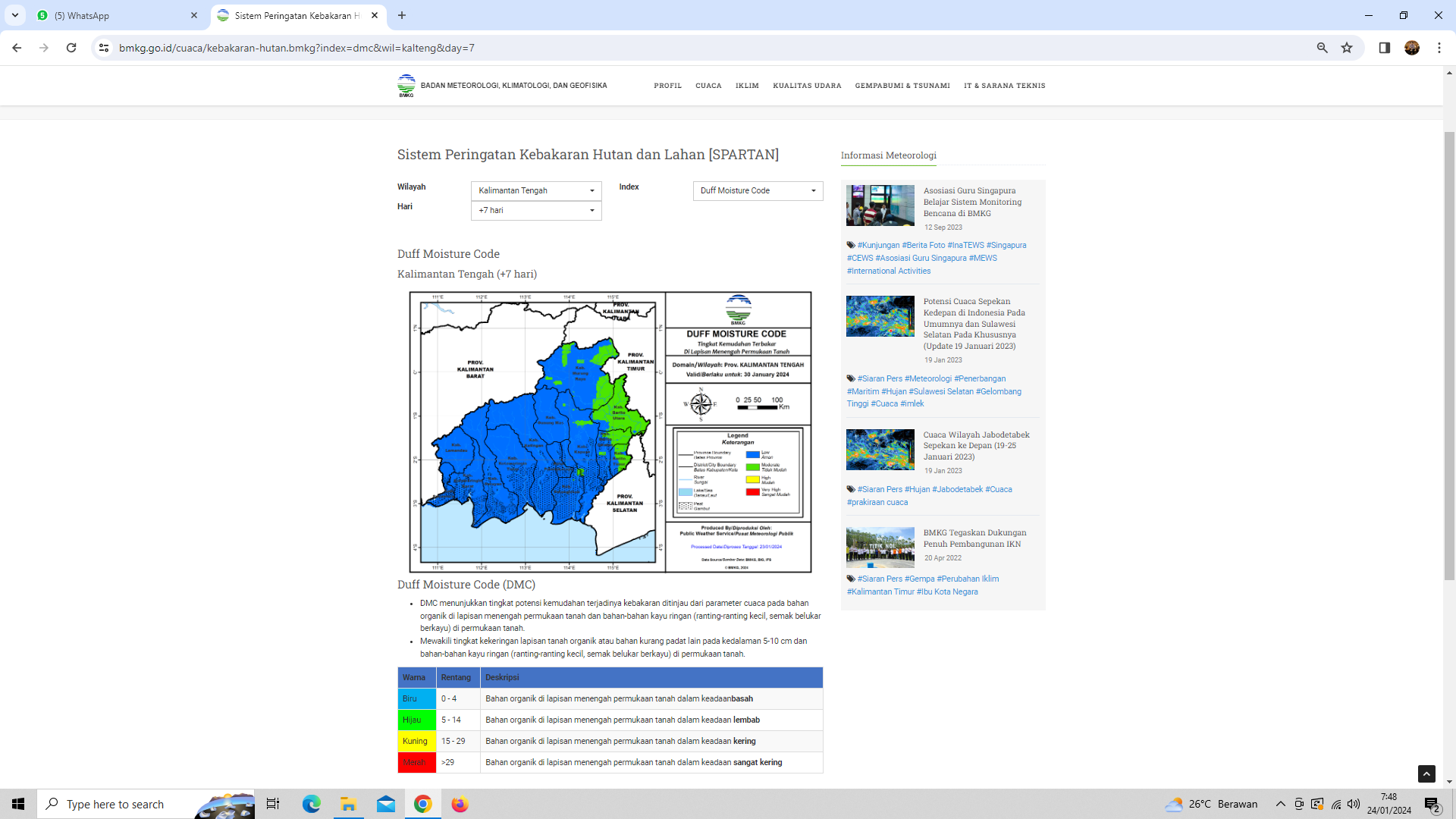
Task: Show hidden system tray icons
Action: click(1280, 804)
